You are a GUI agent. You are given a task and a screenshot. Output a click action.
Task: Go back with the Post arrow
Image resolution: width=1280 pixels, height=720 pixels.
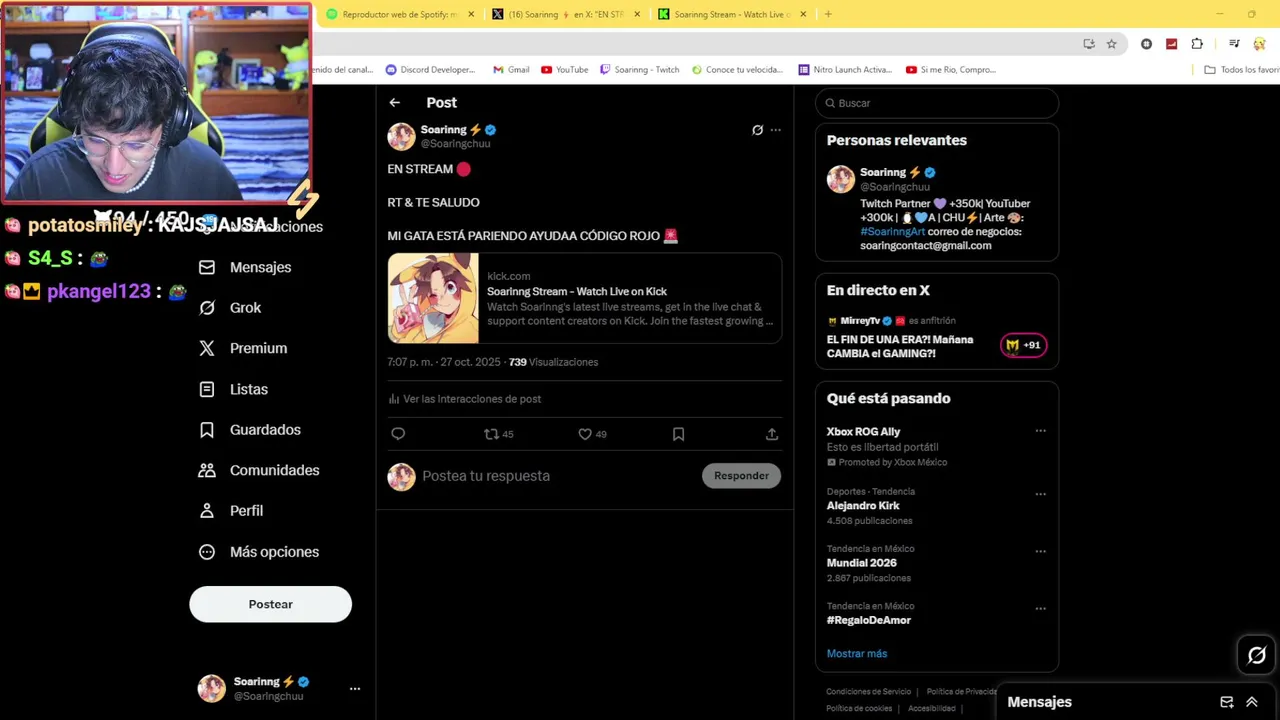point(395,103)
